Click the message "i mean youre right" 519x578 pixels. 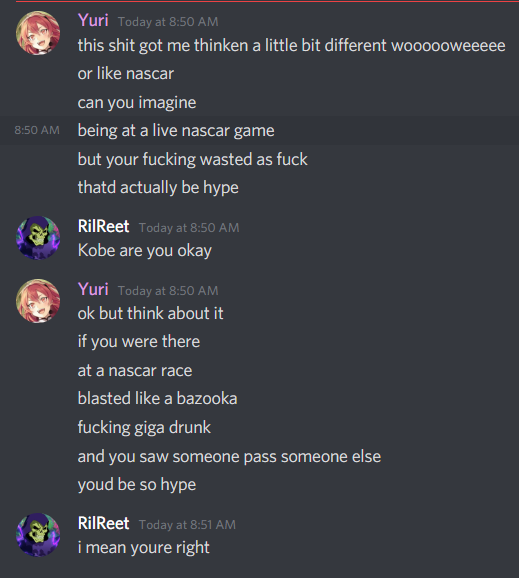(143, 548)
